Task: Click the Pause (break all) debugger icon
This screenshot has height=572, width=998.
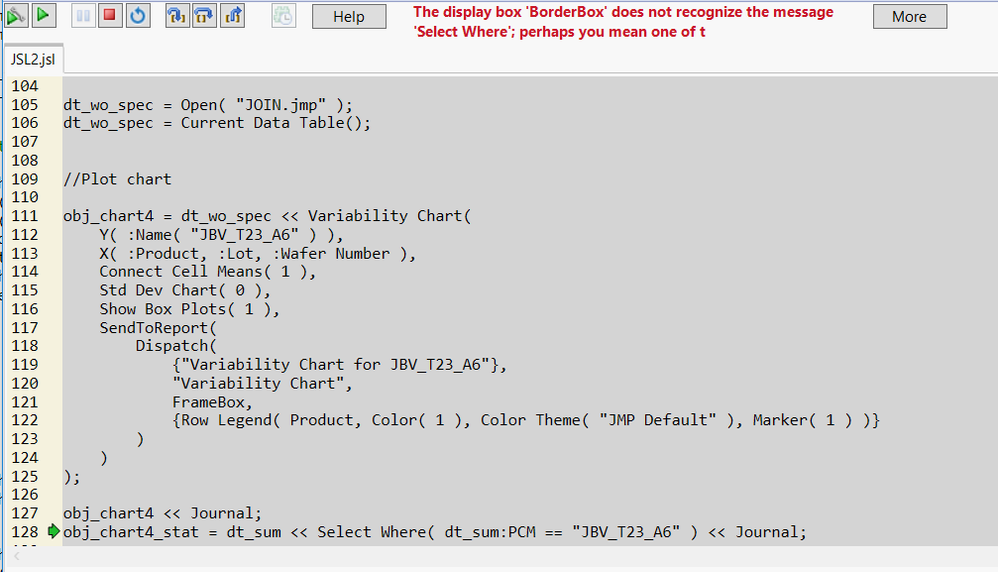Action: 83,16
